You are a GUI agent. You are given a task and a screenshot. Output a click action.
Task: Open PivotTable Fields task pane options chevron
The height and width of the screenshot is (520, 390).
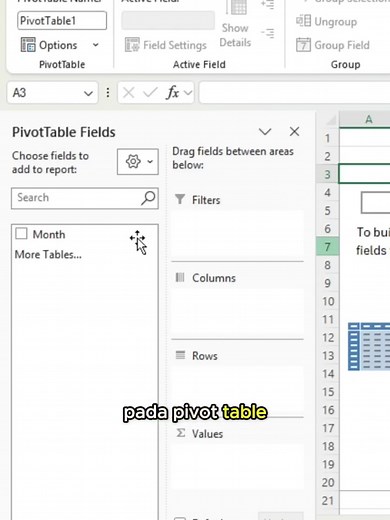[x=265, y=132]
